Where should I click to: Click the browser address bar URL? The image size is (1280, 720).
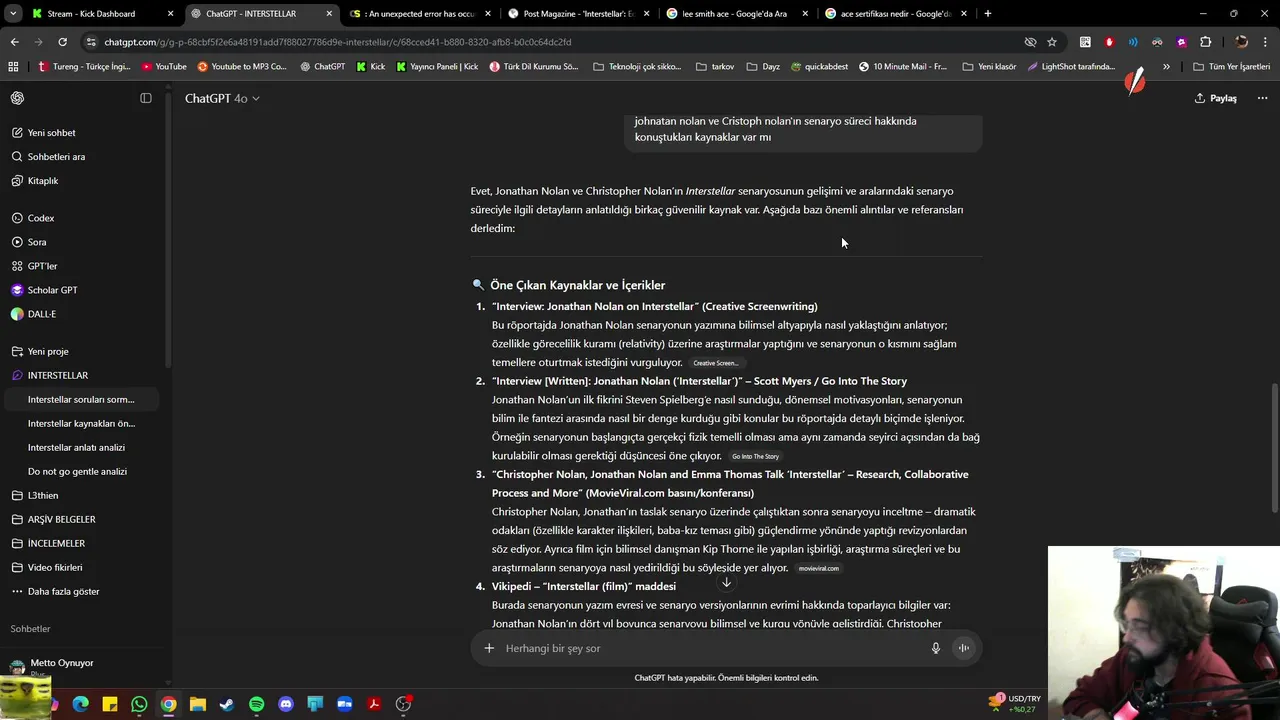[x=338, y=42]
